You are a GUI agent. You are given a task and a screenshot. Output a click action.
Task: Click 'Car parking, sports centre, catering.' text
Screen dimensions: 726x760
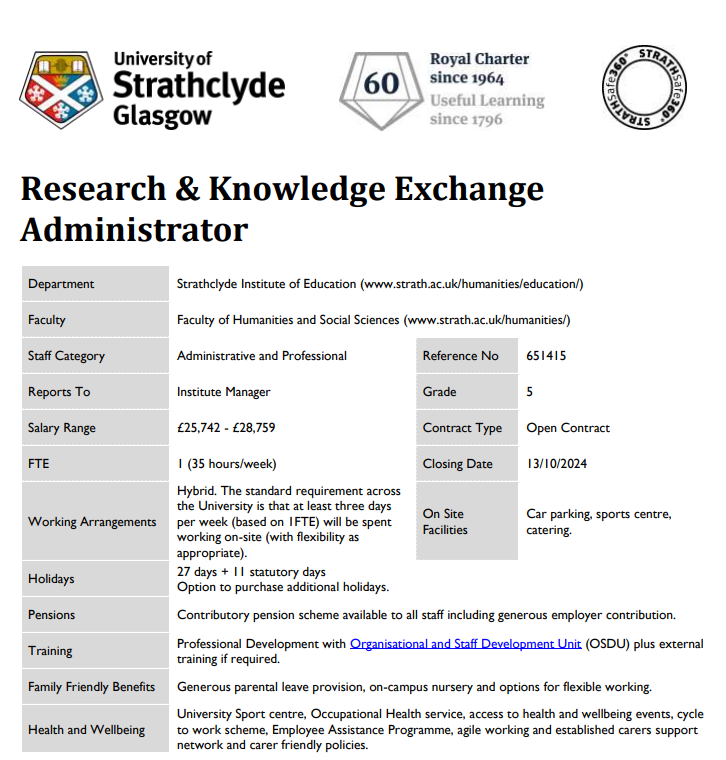pos(599,522)
